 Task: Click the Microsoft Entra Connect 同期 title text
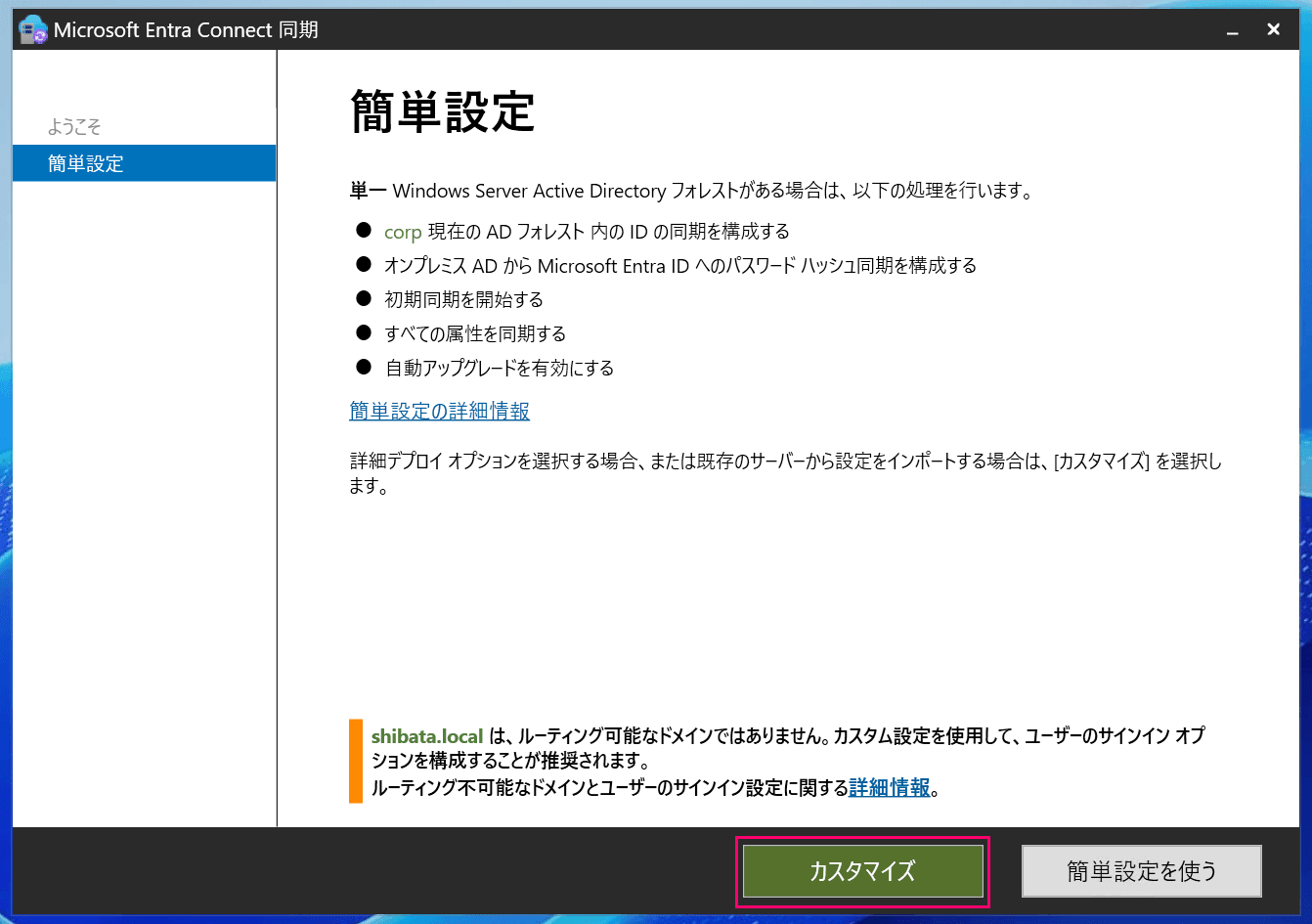pyautogui.click(x=186, y=30)
